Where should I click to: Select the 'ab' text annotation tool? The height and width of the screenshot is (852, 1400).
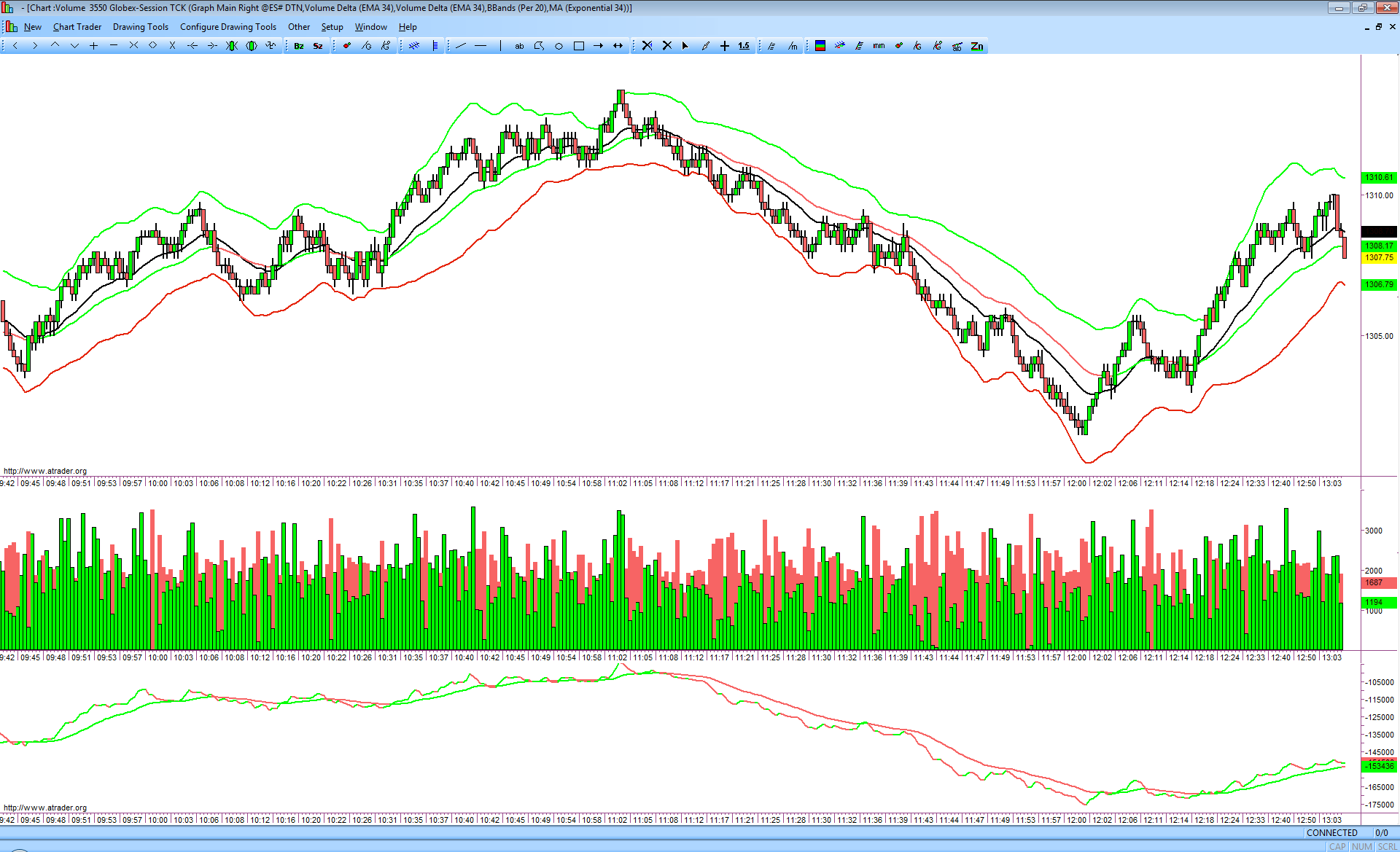[x=519, y=46]
